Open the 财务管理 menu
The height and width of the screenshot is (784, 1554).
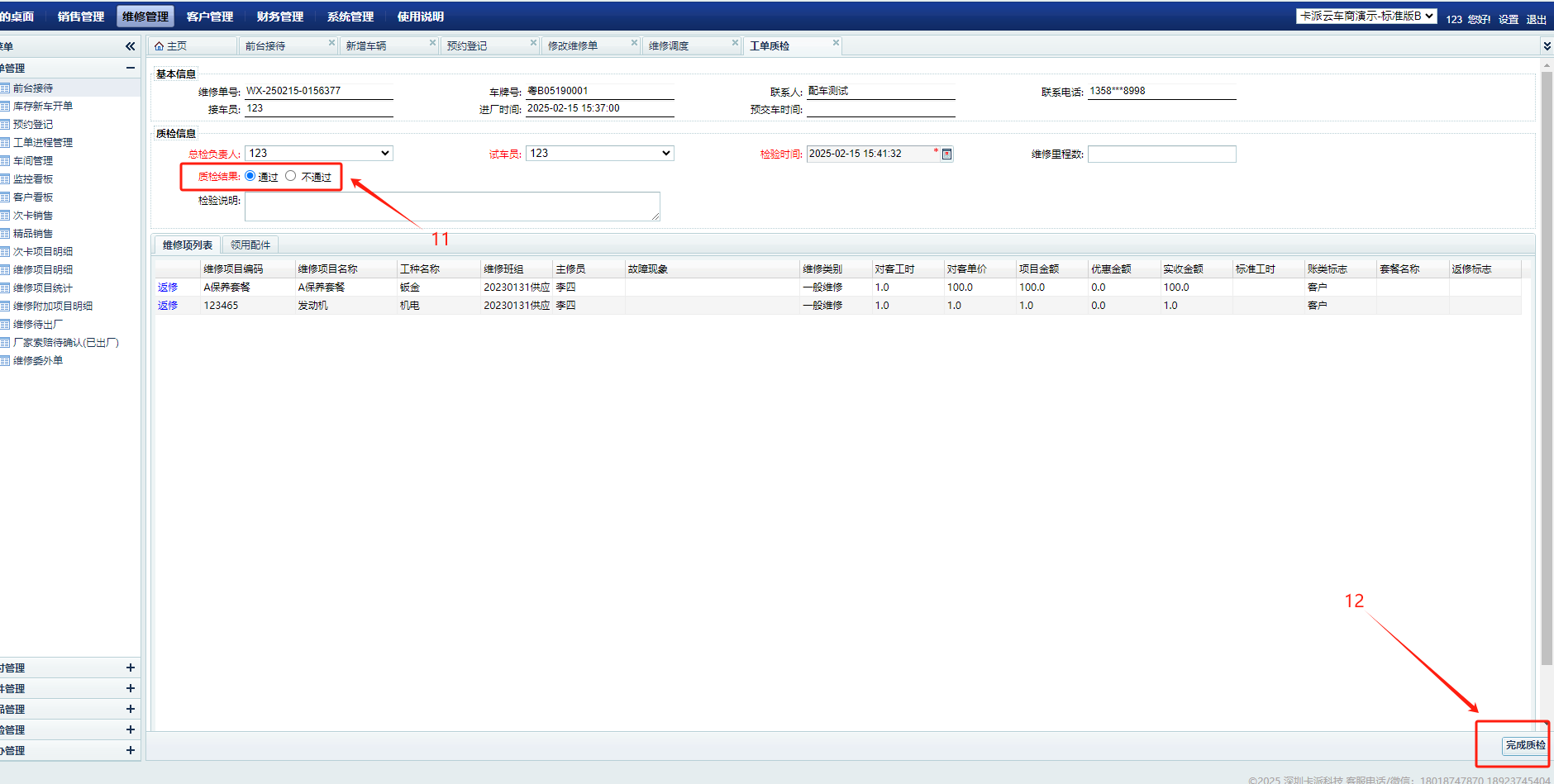tap(279, 17)
